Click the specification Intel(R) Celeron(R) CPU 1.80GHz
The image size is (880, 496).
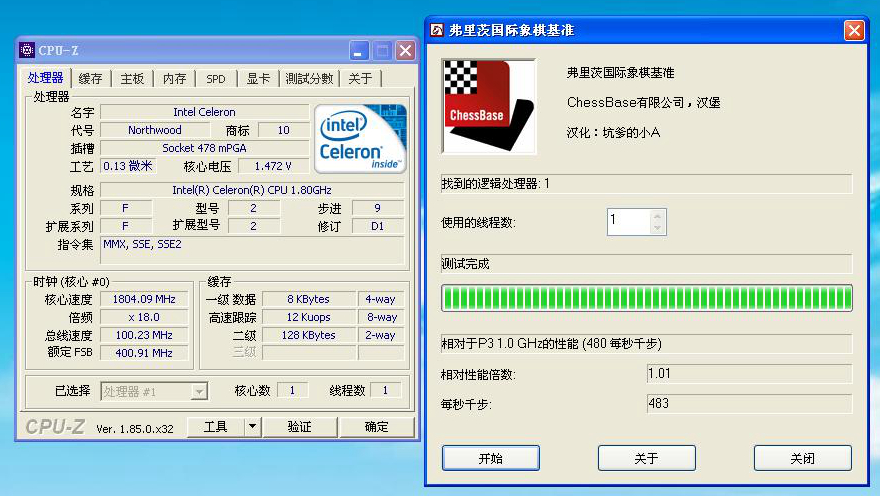(x=252, y=190)
